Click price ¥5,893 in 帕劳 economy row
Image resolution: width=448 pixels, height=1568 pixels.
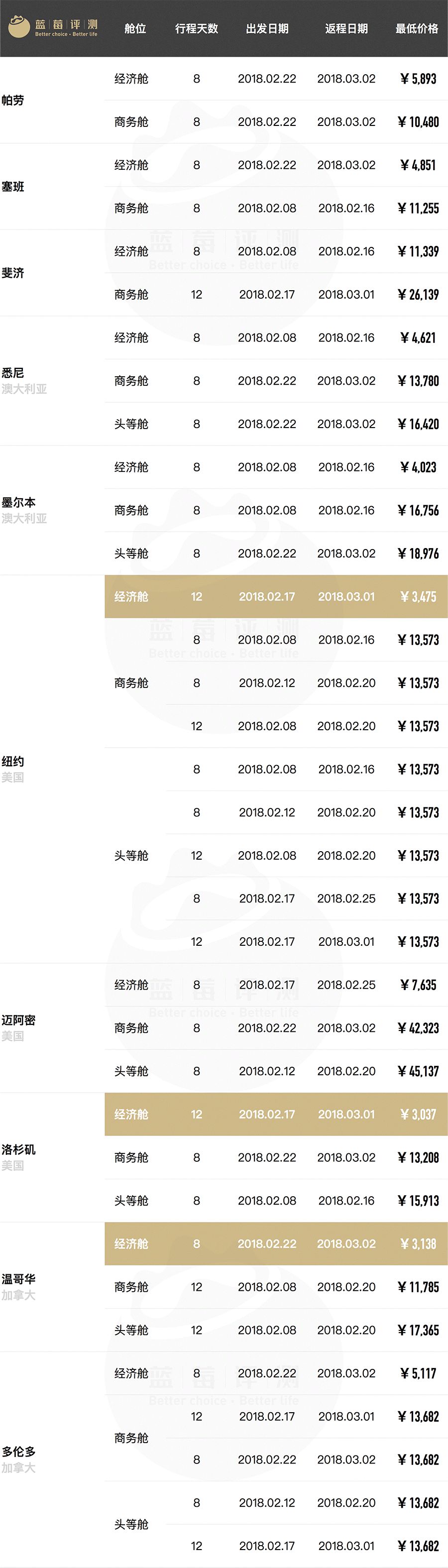coord(418,79)
